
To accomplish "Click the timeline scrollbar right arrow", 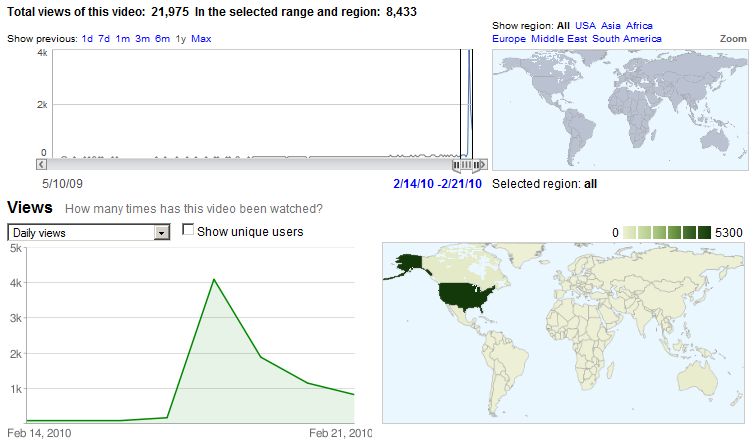I will pos(483,165).
